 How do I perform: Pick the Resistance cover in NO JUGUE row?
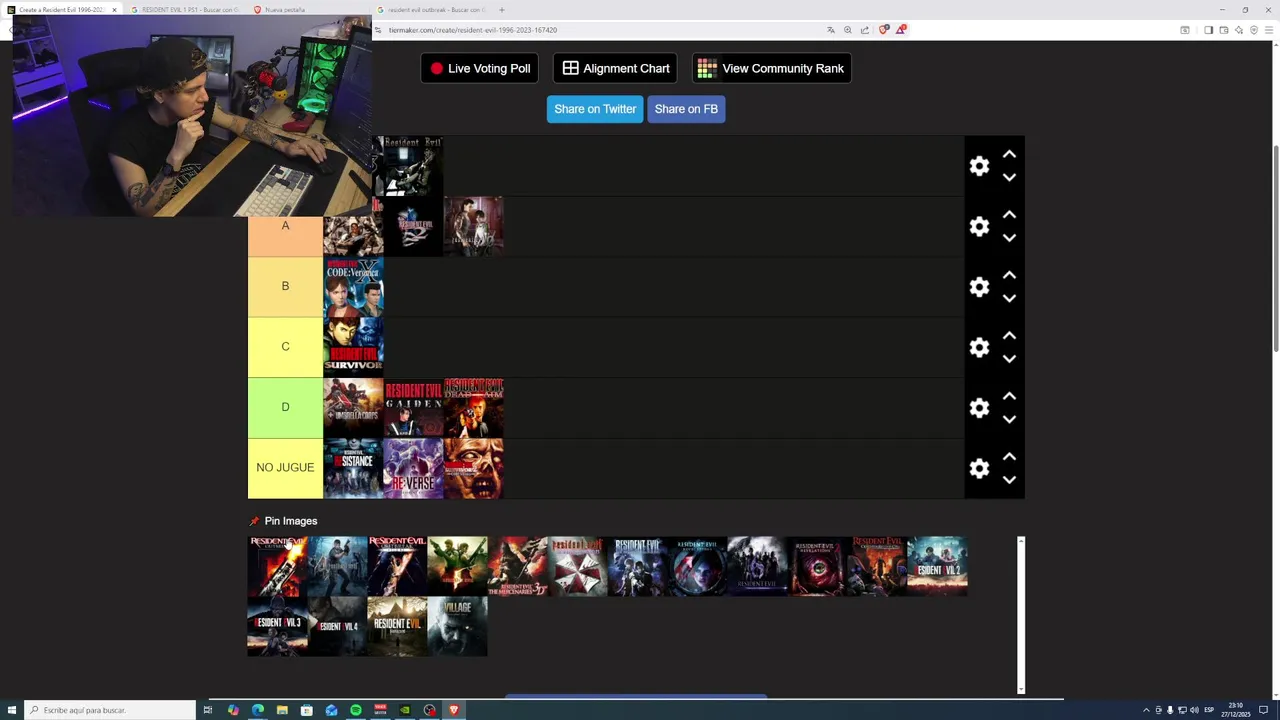pyautogui.click(x=353, y=468)
